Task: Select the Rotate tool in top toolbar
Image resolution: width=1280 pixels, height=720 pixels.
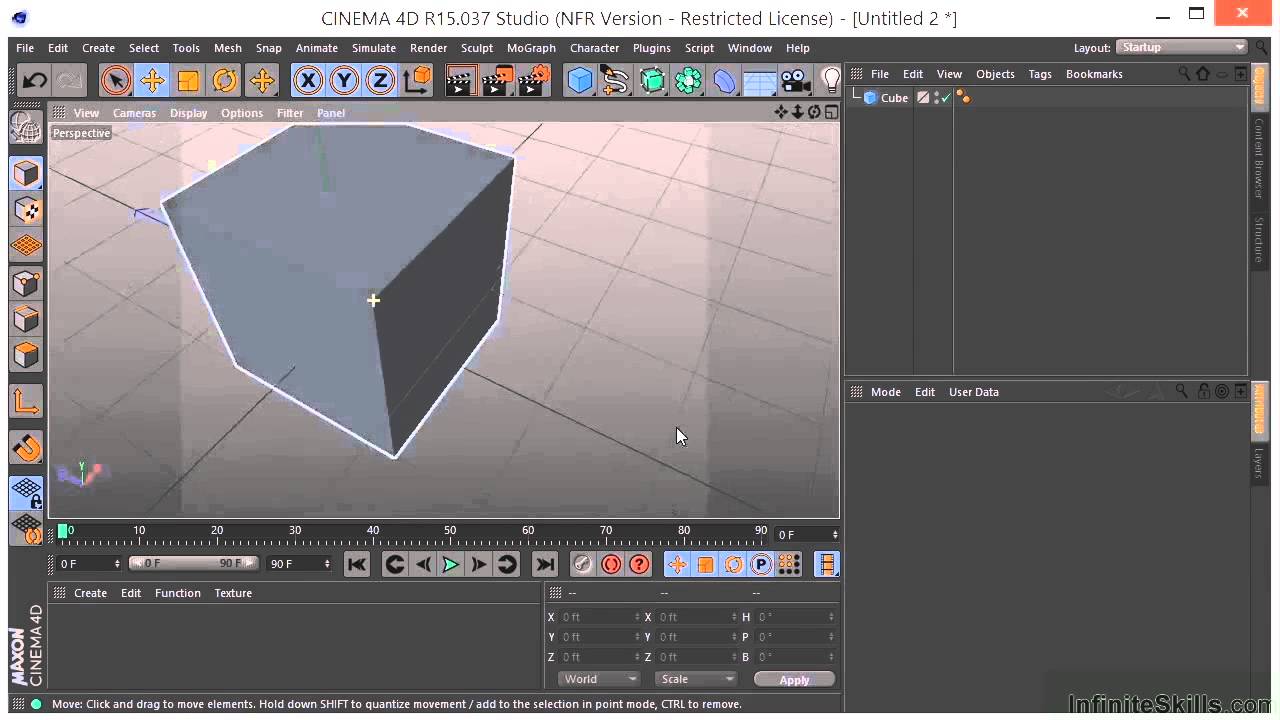Action: tap(225, 80)
